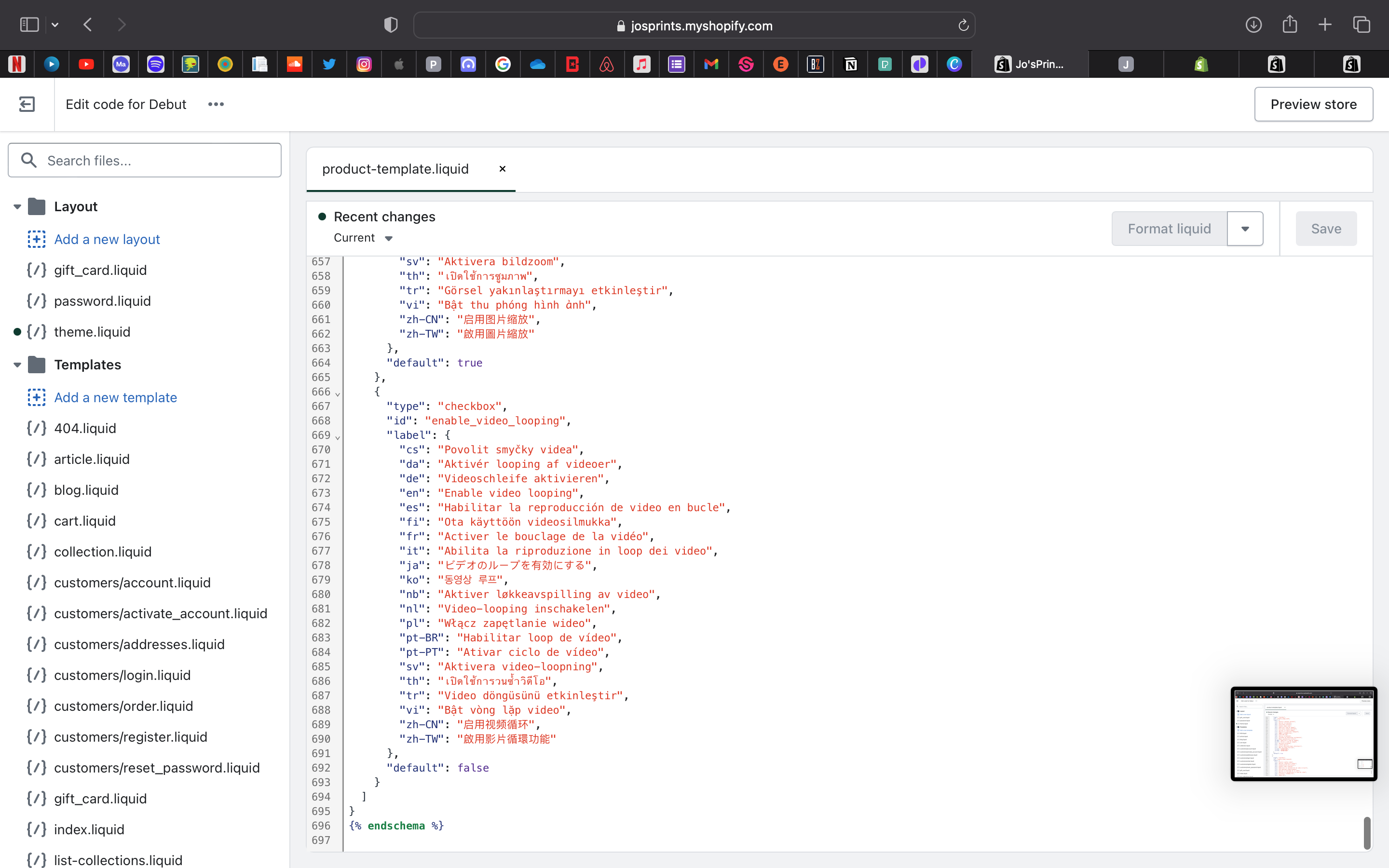Click the page reload icon in address bar

(963, 25)
